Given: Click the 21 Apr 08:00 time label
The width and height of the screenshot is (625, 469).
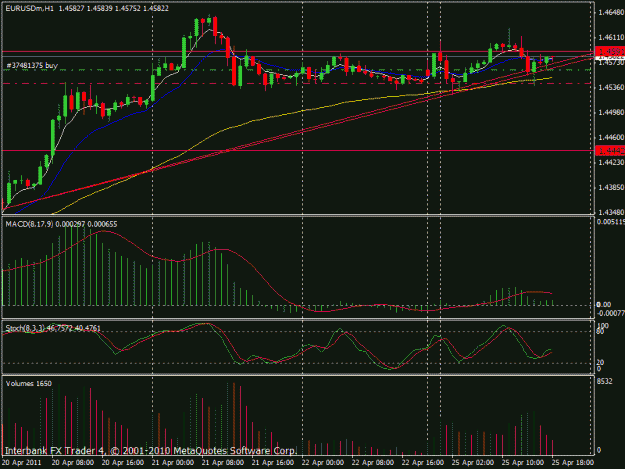Looking at the screenshot, I should pos(223,463).
